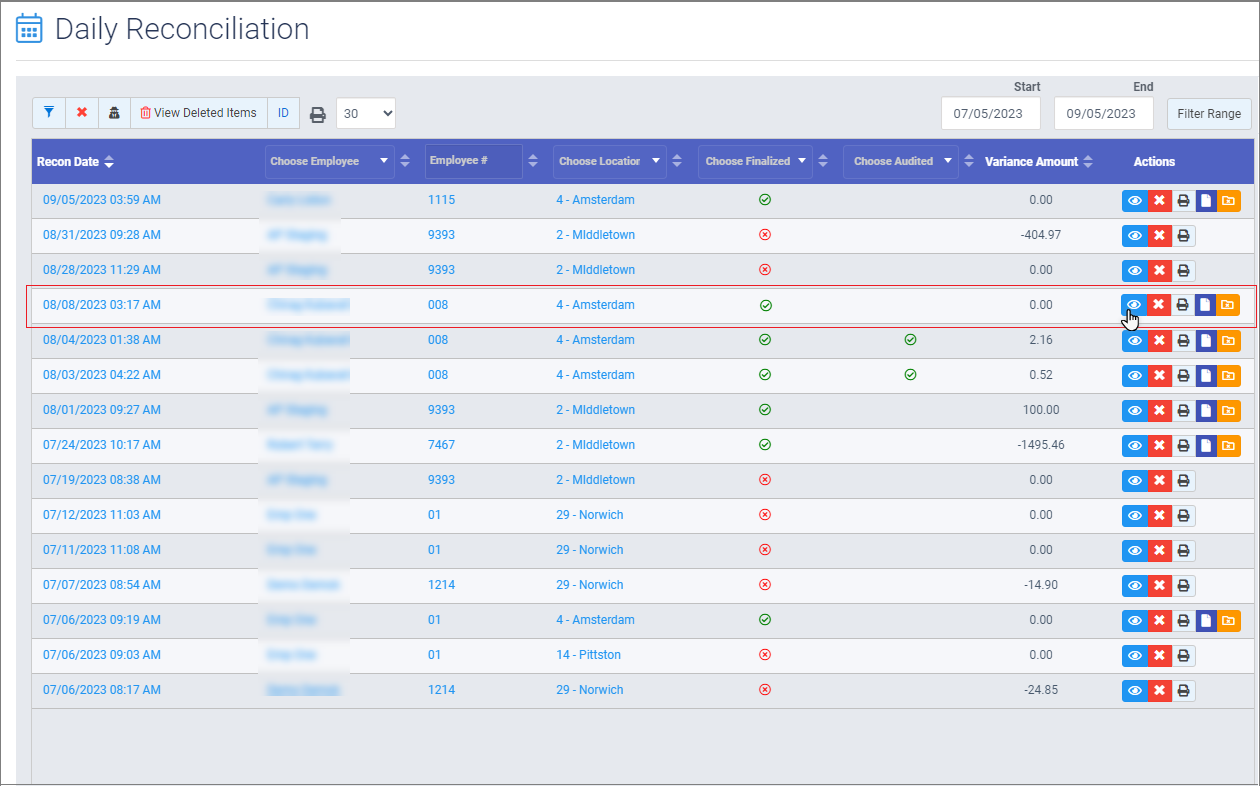Open the 07/24/2023 10:17 AM recon date link
The height and width of the screenshot is (786, 1260).
pyautogui.click(x=102, y=445)
